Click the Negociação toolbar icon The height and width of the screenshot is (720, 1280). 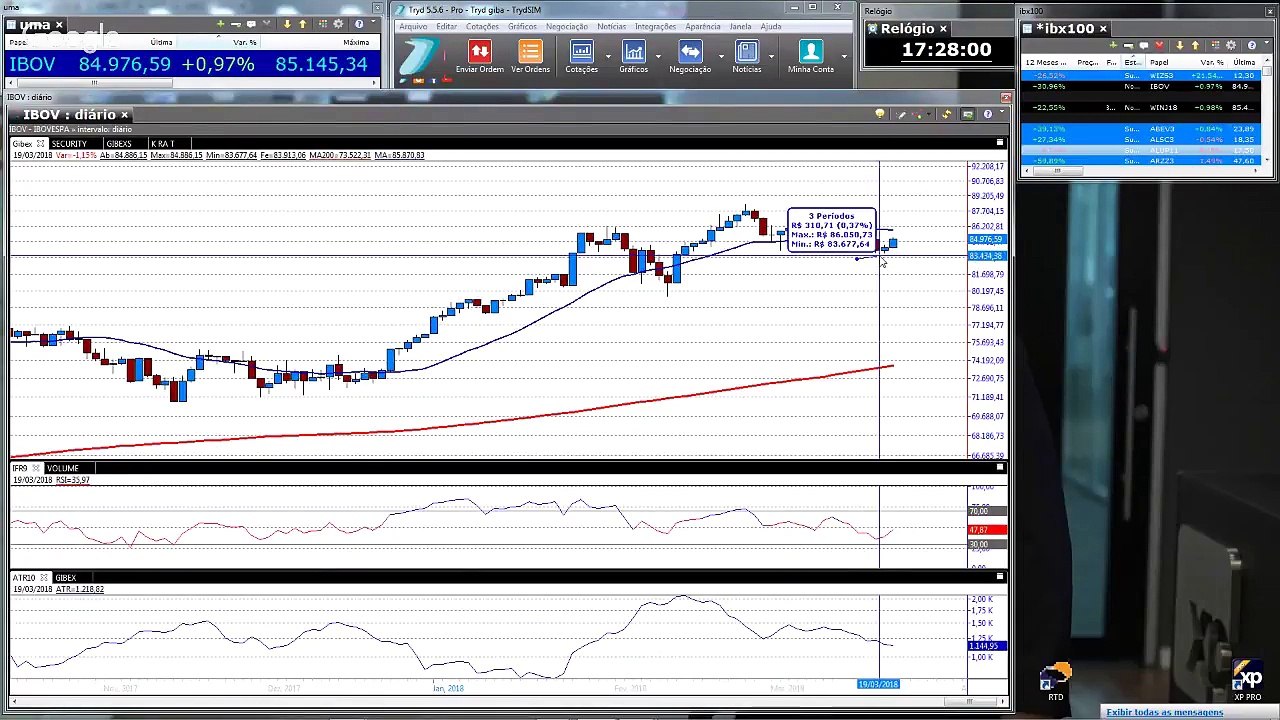[x=690, y=56]
